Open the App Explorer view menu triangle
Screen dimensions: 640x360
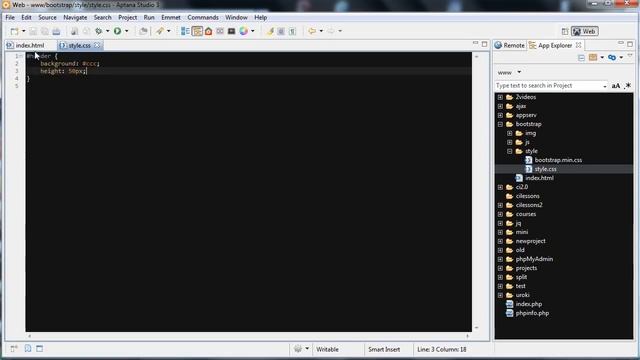[x=630, y=56]
